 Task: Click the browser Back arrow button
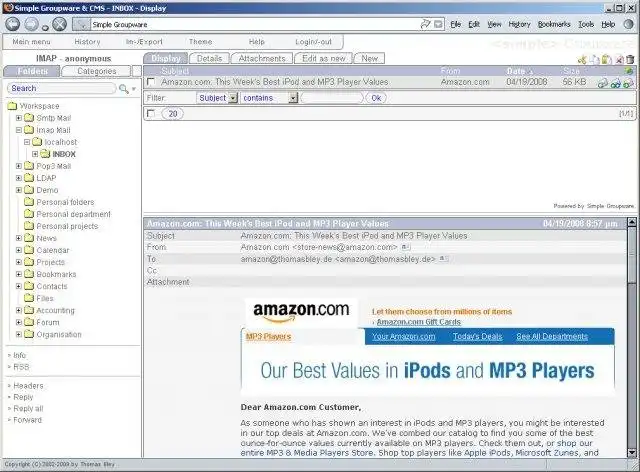point(12,24)
